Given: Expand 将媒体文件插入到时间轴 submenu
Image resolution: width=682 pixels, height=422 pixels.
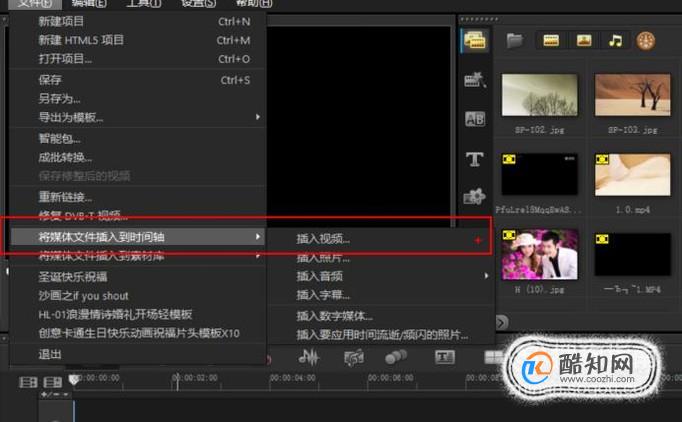Looking at the screenshot, I should (x=138, y=237).
